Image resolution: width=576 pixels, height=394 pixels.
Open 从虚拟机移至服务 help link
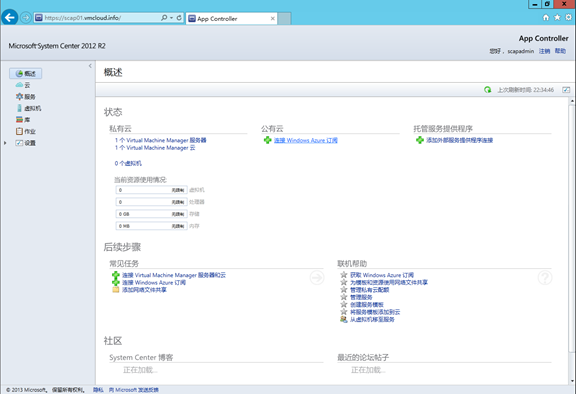(372, 319)
